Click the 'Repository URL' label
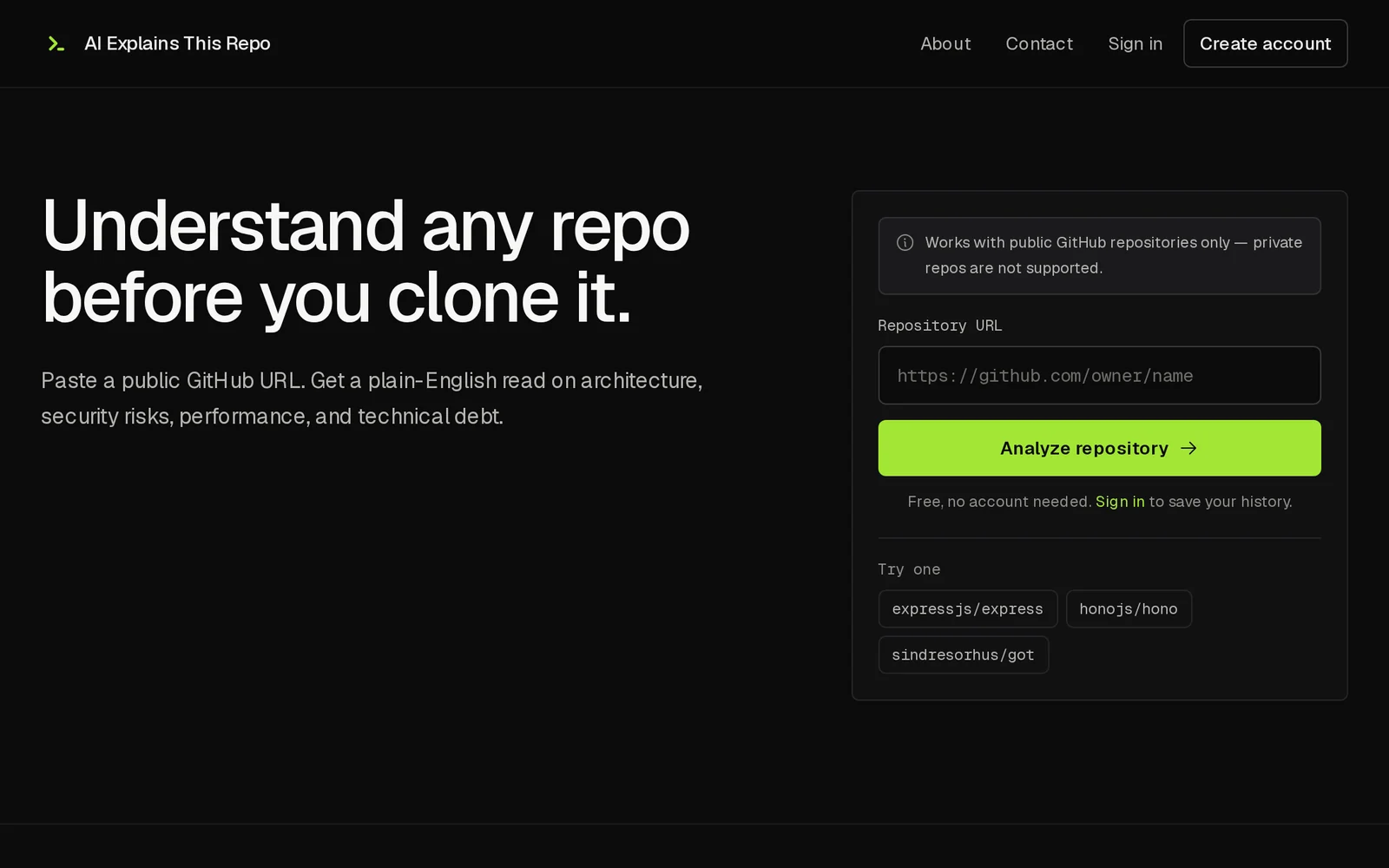1389x868 pixels. coord(939,325)
